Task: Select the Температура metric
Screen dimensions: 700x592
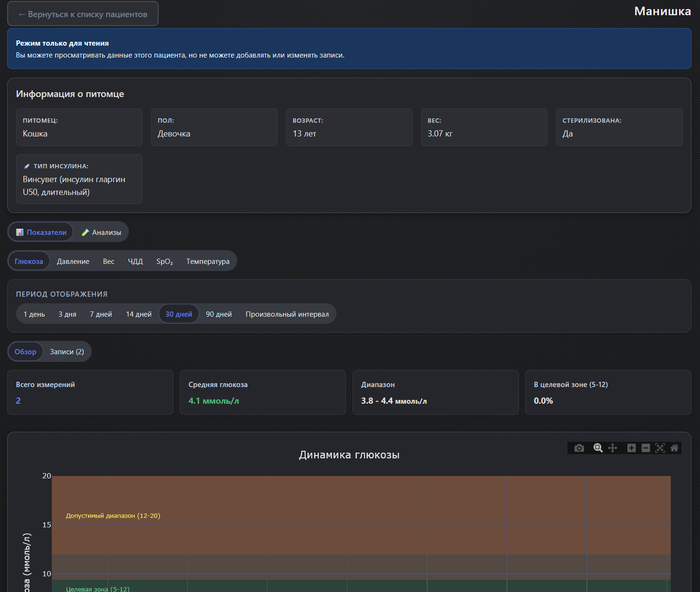Action: (x=208, y=261)
